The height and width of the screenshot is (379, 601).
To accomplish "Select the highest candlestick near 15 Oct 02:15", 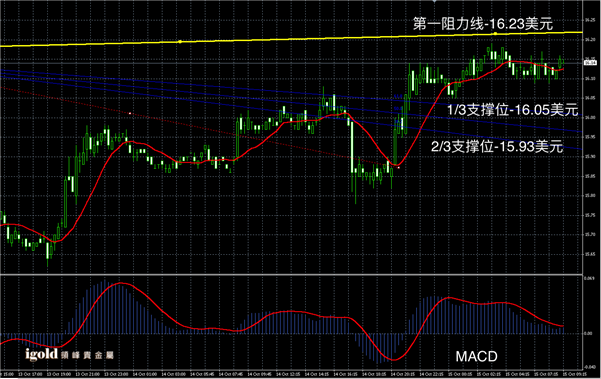I will pos(492,52).
